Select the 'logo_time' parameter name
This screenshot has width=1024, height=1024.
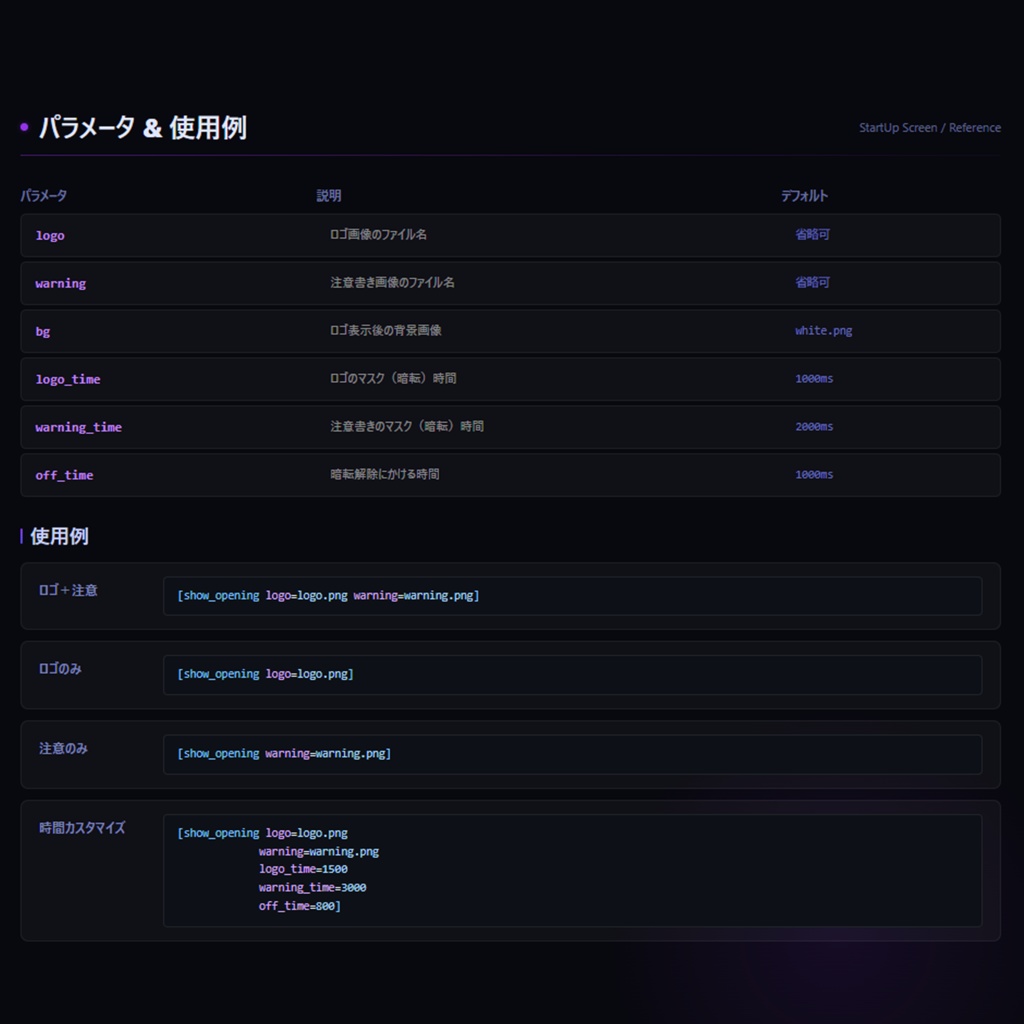coord(68,379)
